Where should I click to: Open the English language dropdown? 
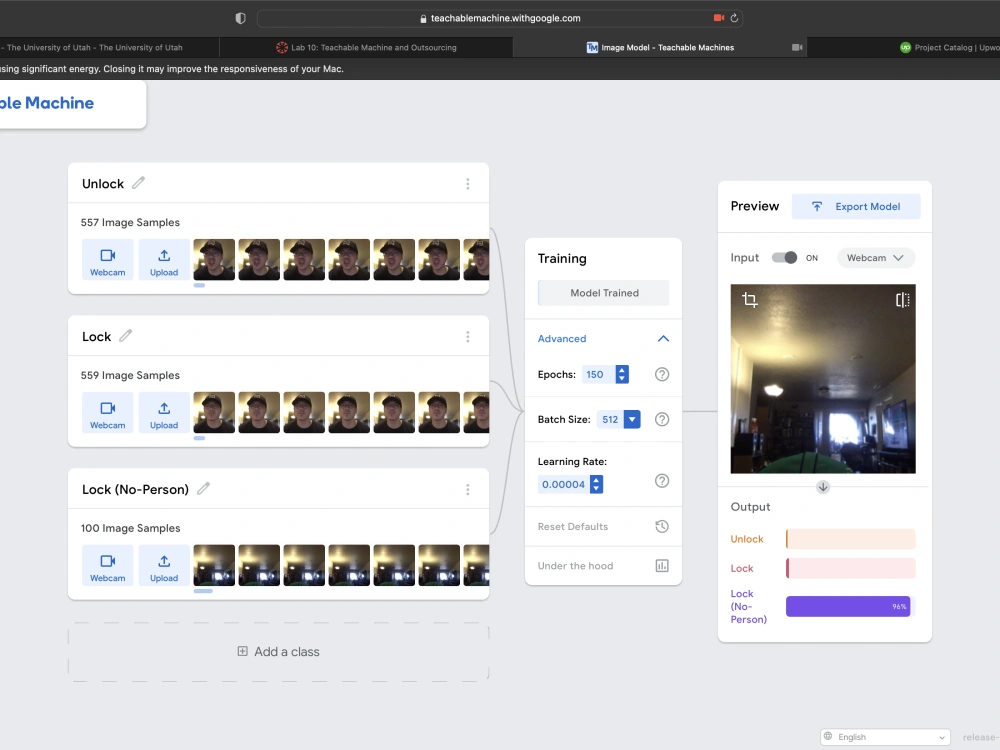click(885, 737)
